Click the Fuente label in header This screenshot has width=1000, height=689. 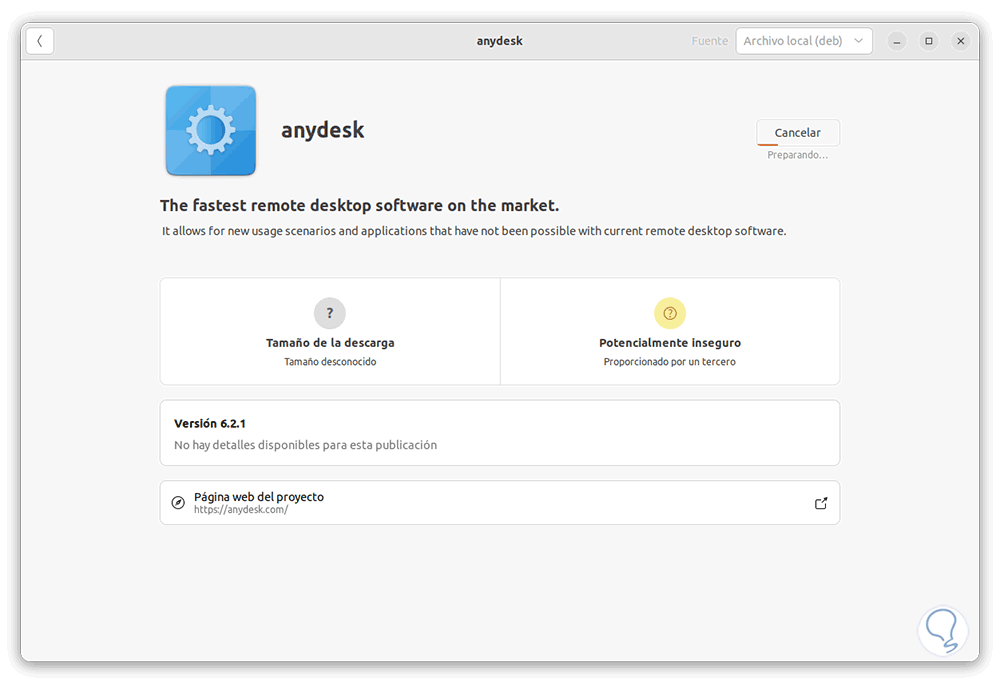click(x=709, y=41)
